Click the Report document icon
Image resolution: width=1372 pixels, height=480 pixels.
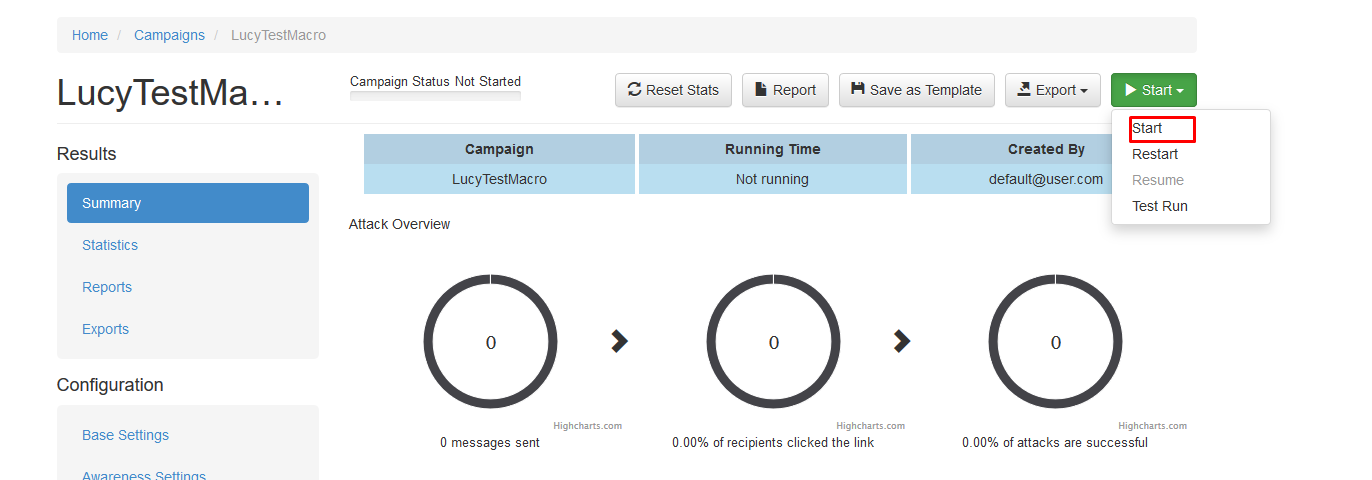[761, 90]
